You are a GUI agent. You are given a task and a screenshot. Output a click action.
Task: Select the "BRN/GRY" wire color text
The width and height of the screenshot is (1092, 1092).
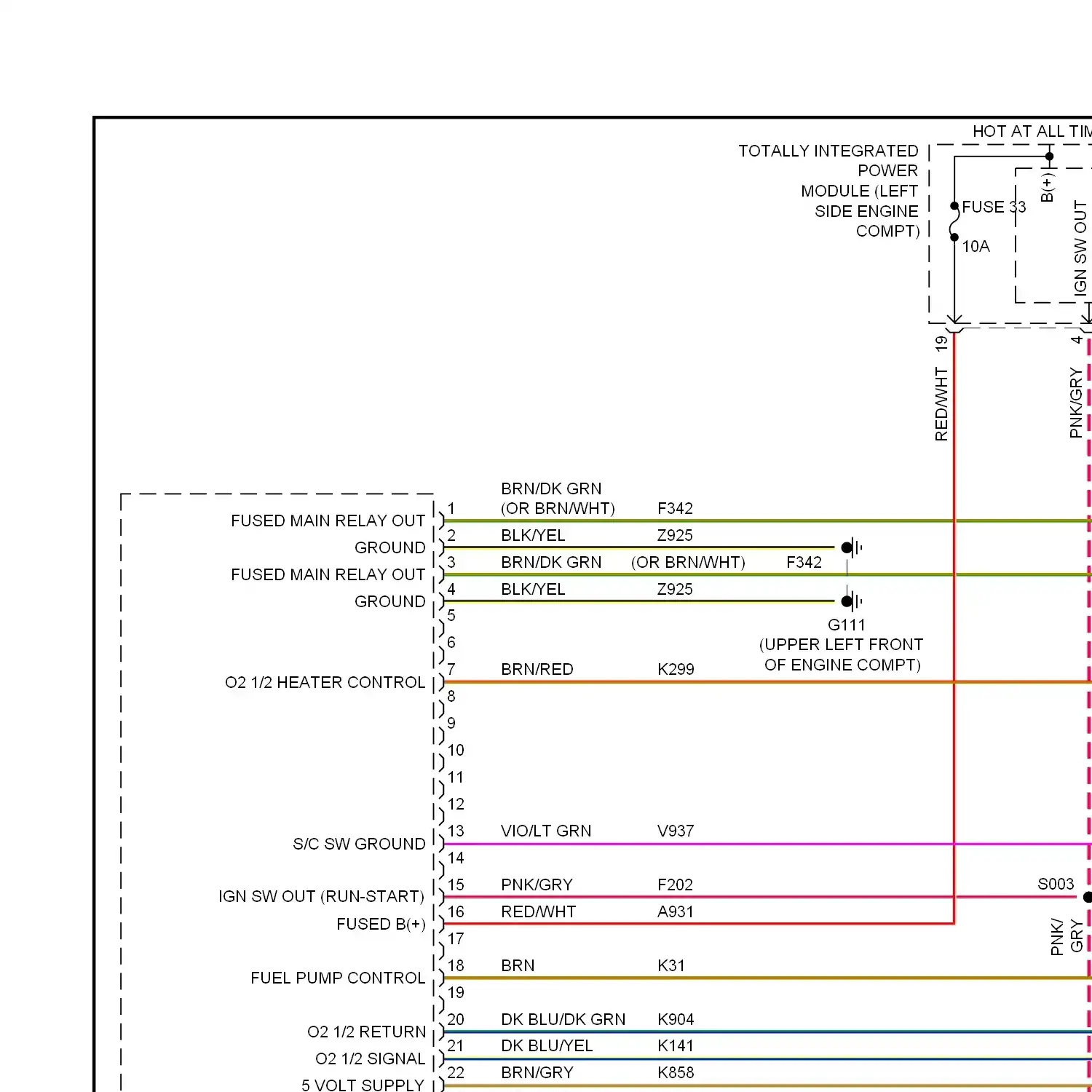tap(537, 1073)
